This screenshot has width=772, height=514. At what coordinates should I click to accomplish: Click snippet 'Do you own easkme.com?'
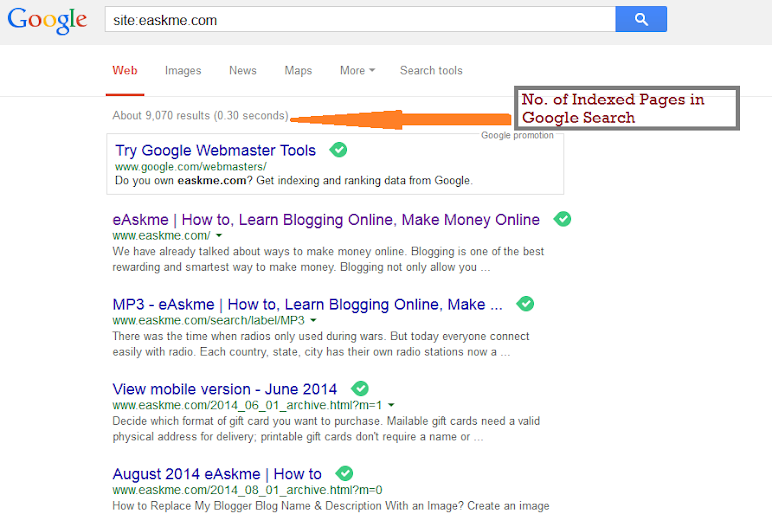coord(293,181)
